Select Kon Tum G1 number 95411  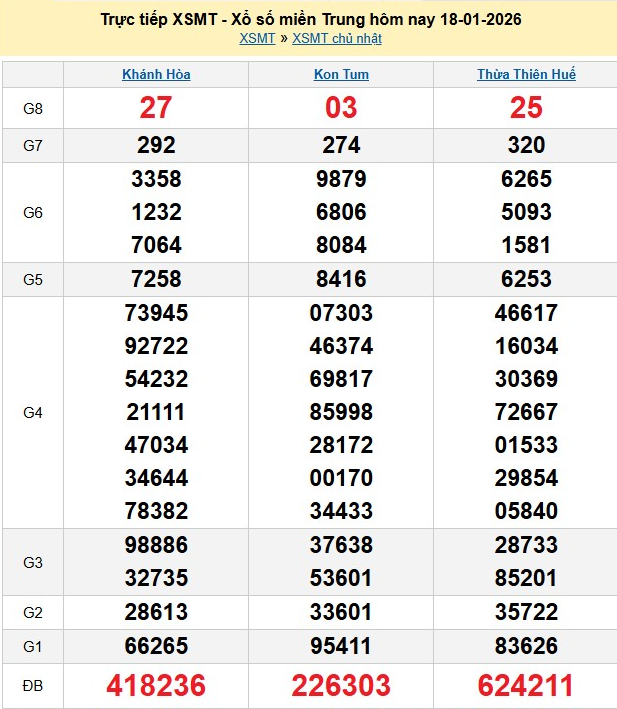341,646
